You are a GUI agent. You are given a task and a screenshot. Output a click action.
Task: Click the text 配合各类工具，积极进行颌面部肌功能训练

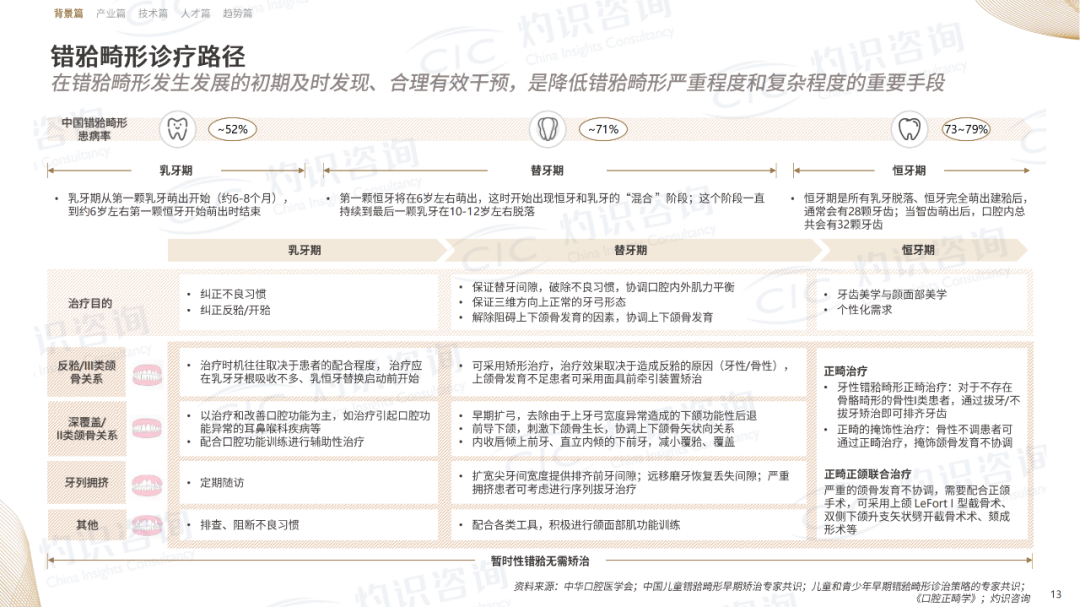576,525
